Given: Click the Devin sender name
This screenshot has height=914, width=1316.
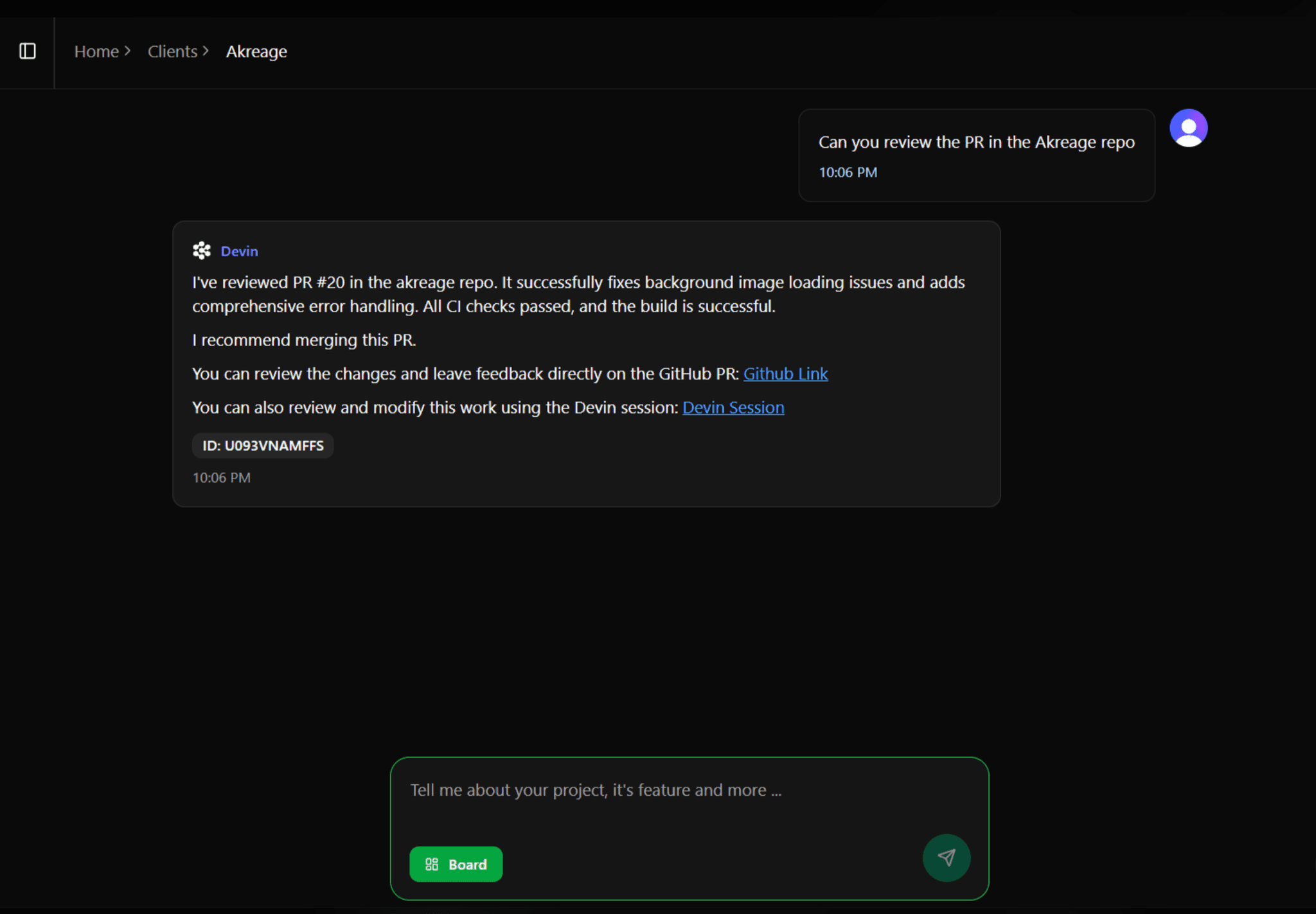Looking at the screenshot, I should tap(239, 252).
